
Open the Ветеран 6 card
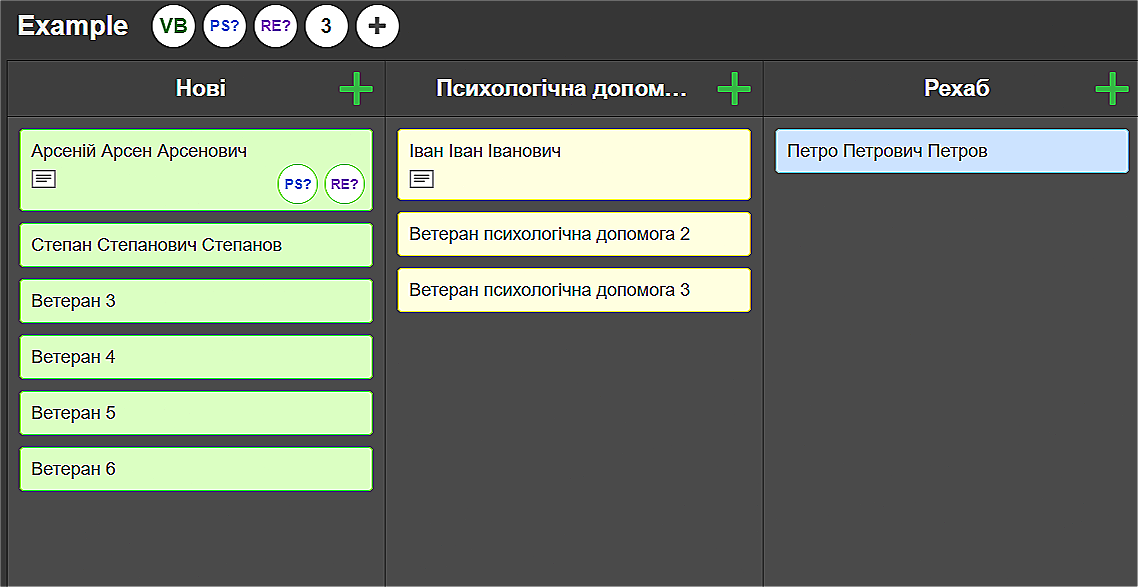coord(196,468)
